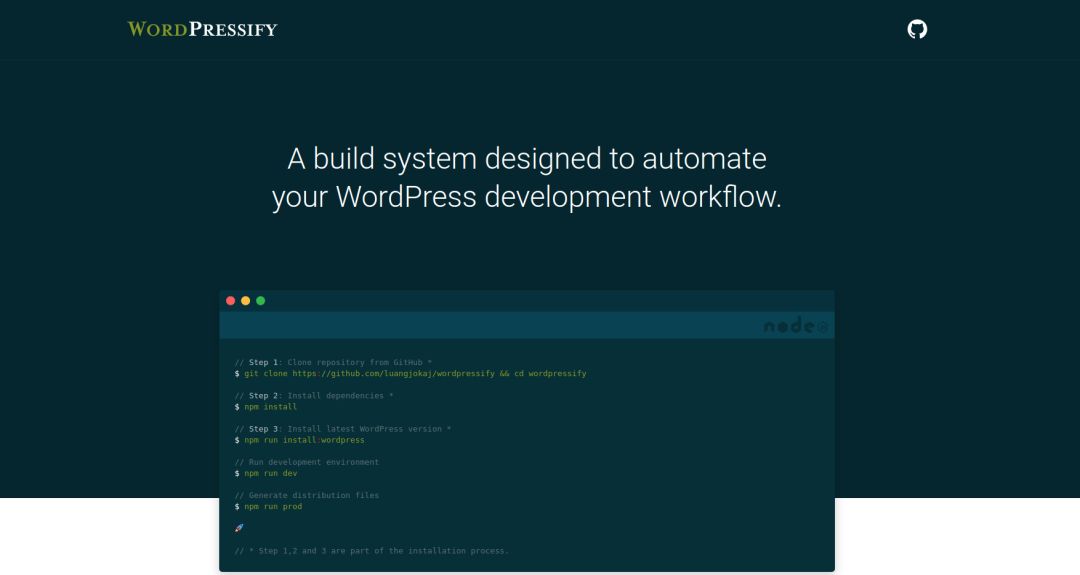Open the GitHub repository icon
Screen dimensions: 1080x575
[x=917, y=29]
